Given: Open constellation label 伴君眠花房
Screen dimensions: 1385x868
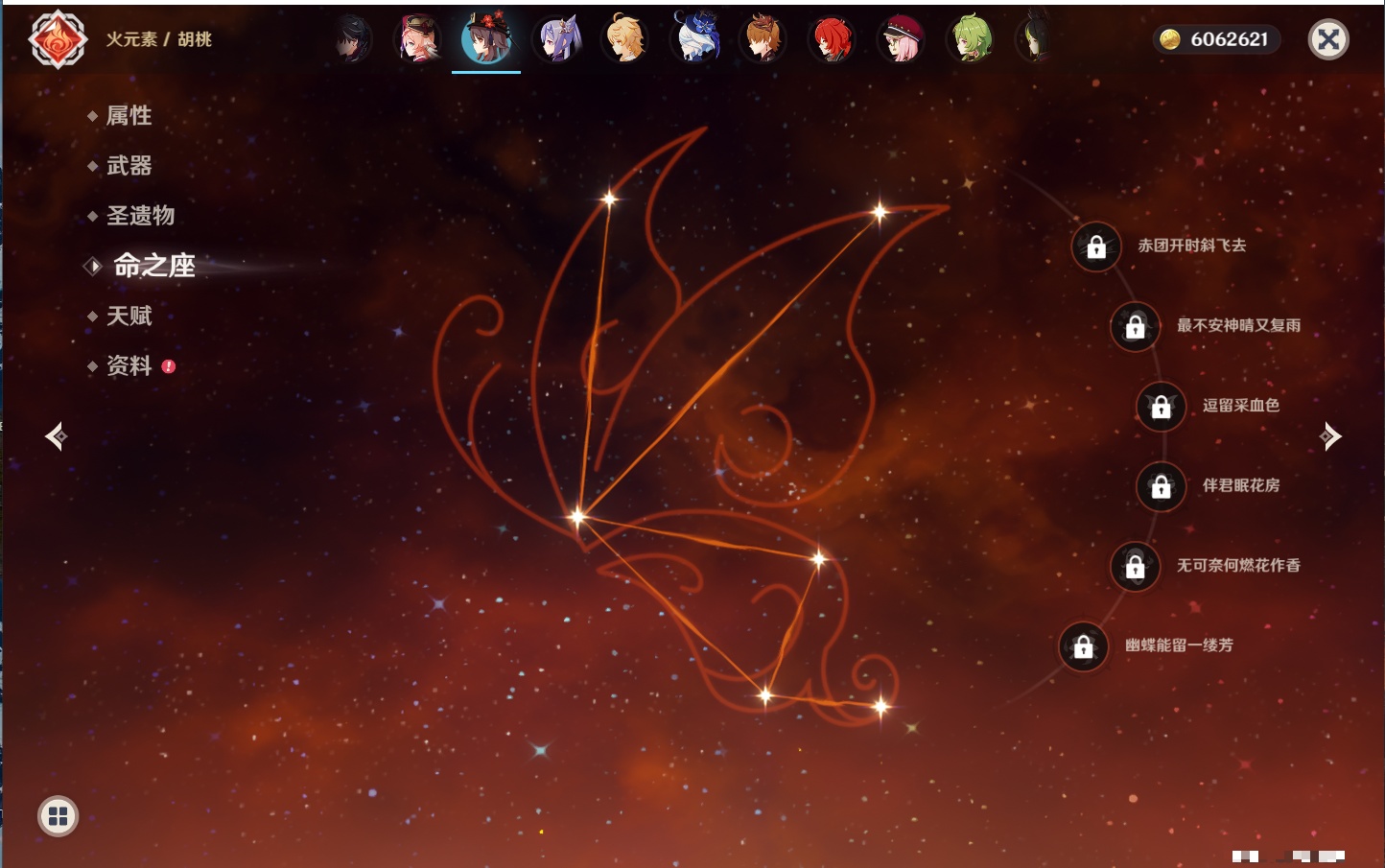Looking at the screenshot, I should pos(1241,485).
